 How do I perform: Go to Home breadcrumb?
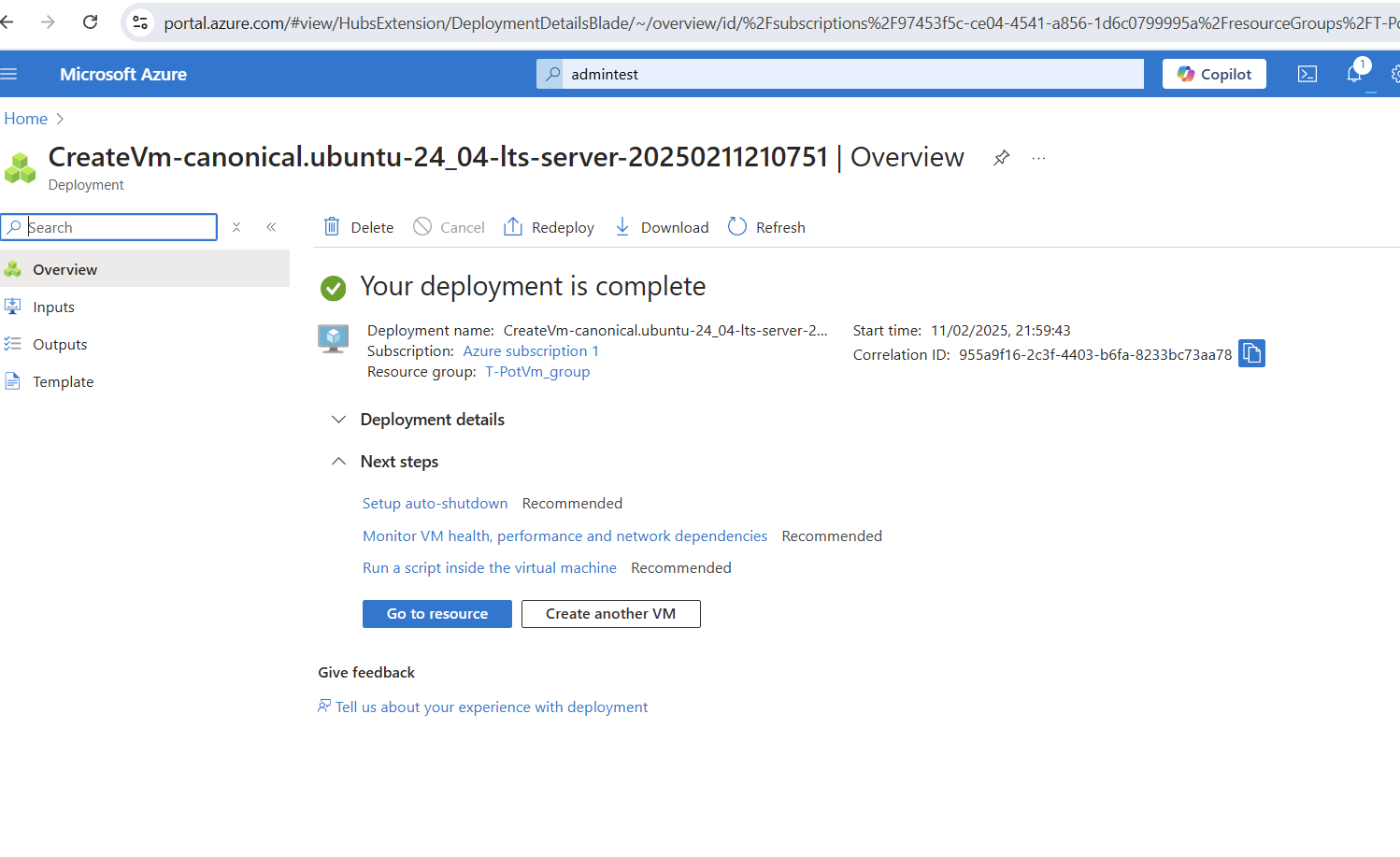click(x=25, y=119)
